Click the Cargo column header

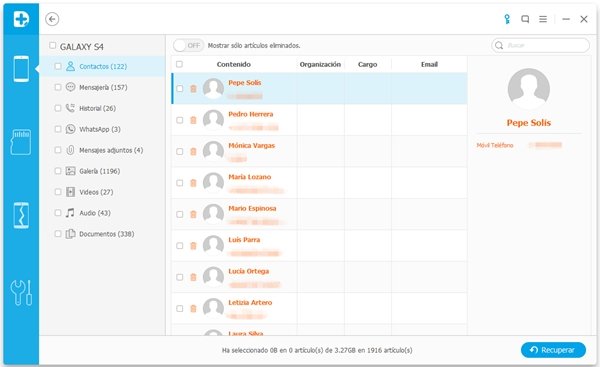click(x=367, y=64)
